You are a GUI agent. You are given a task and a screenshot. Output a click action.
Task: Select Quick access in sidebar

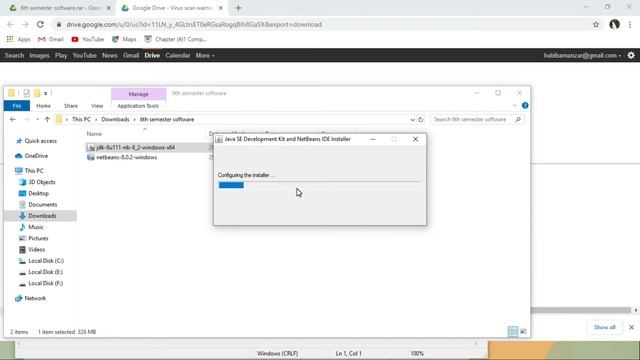click(40, 141)
